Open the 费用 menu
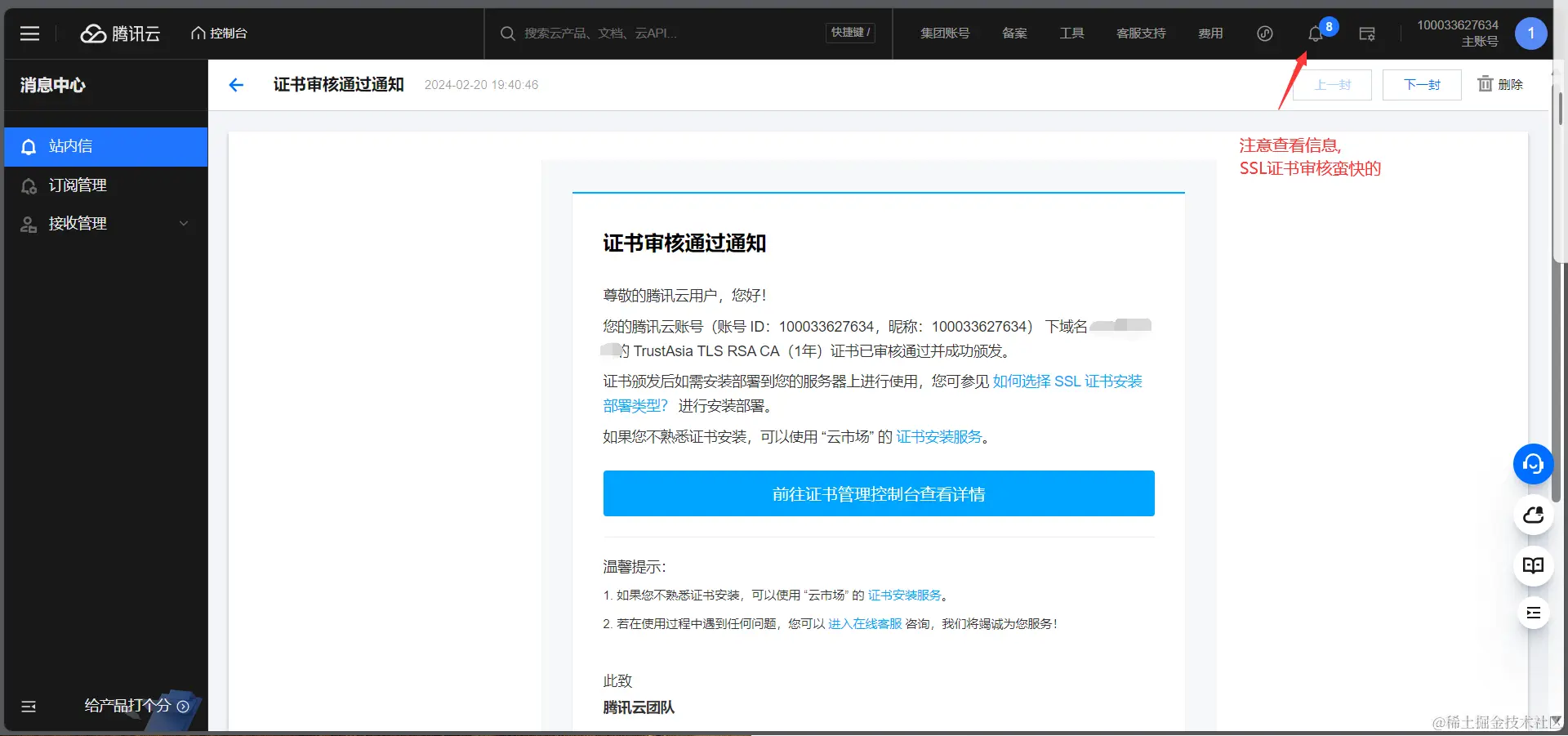This screenshot has height=736, width=1568. point(1210,33)
